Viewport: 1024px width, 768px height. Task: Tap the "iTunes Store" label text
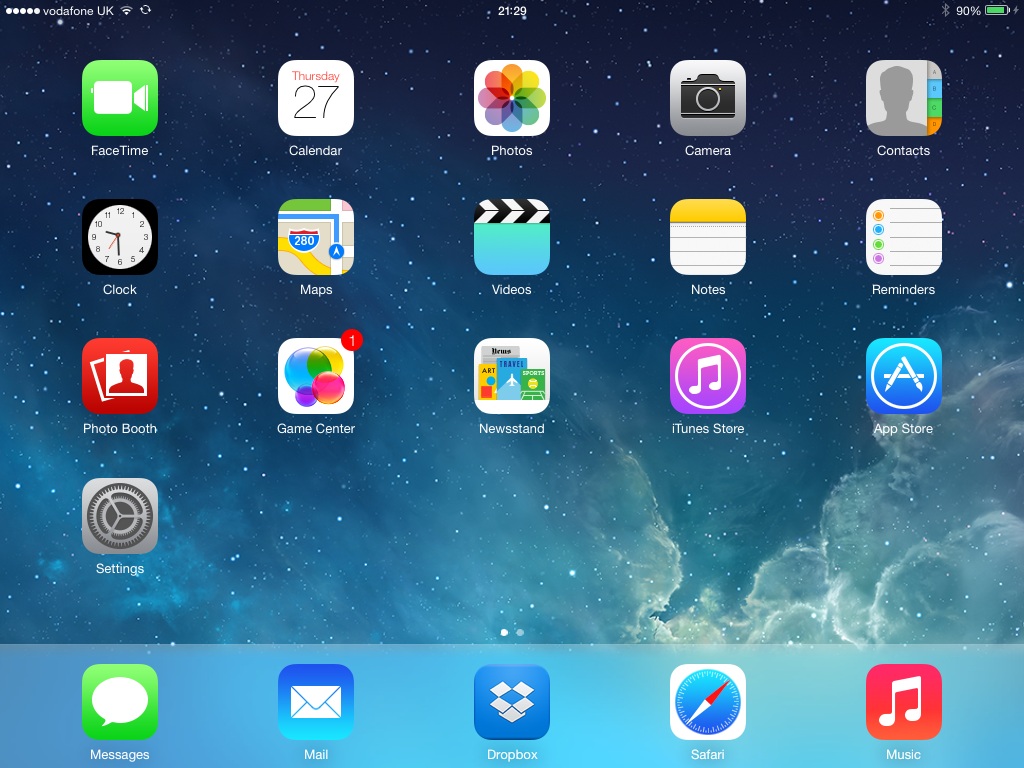(707, 428)
